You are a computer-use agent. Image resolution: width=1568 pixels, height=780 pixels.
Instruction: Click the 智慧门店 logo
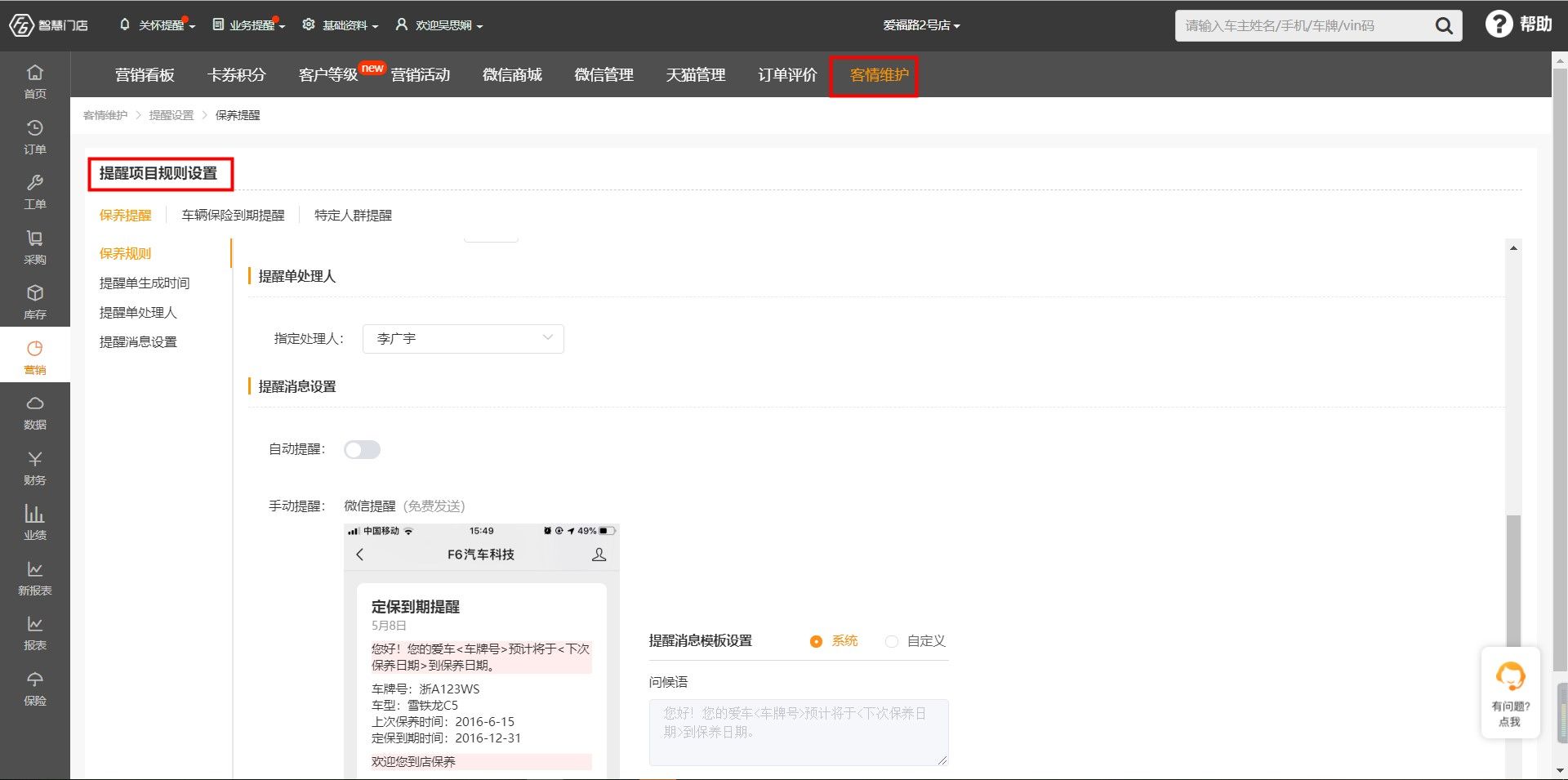pos(49,25)
